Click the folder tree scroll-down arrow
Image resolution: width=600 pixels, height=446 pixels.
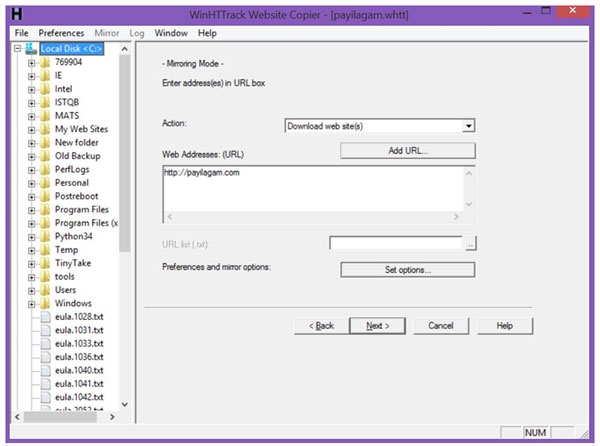tap(124, 404)
